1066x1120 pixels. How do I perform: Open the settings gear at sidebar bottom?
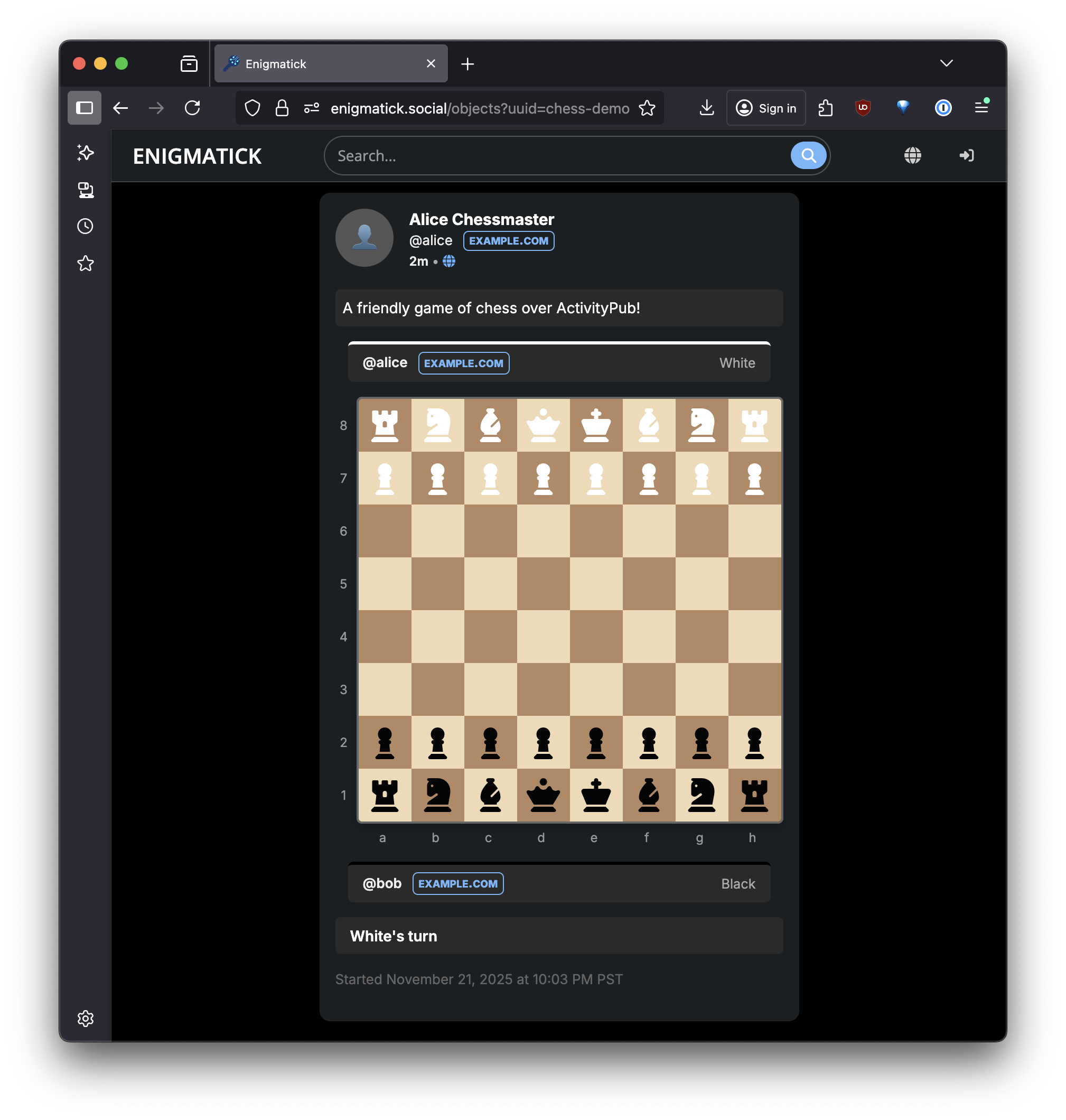(x=85, y=1018)
